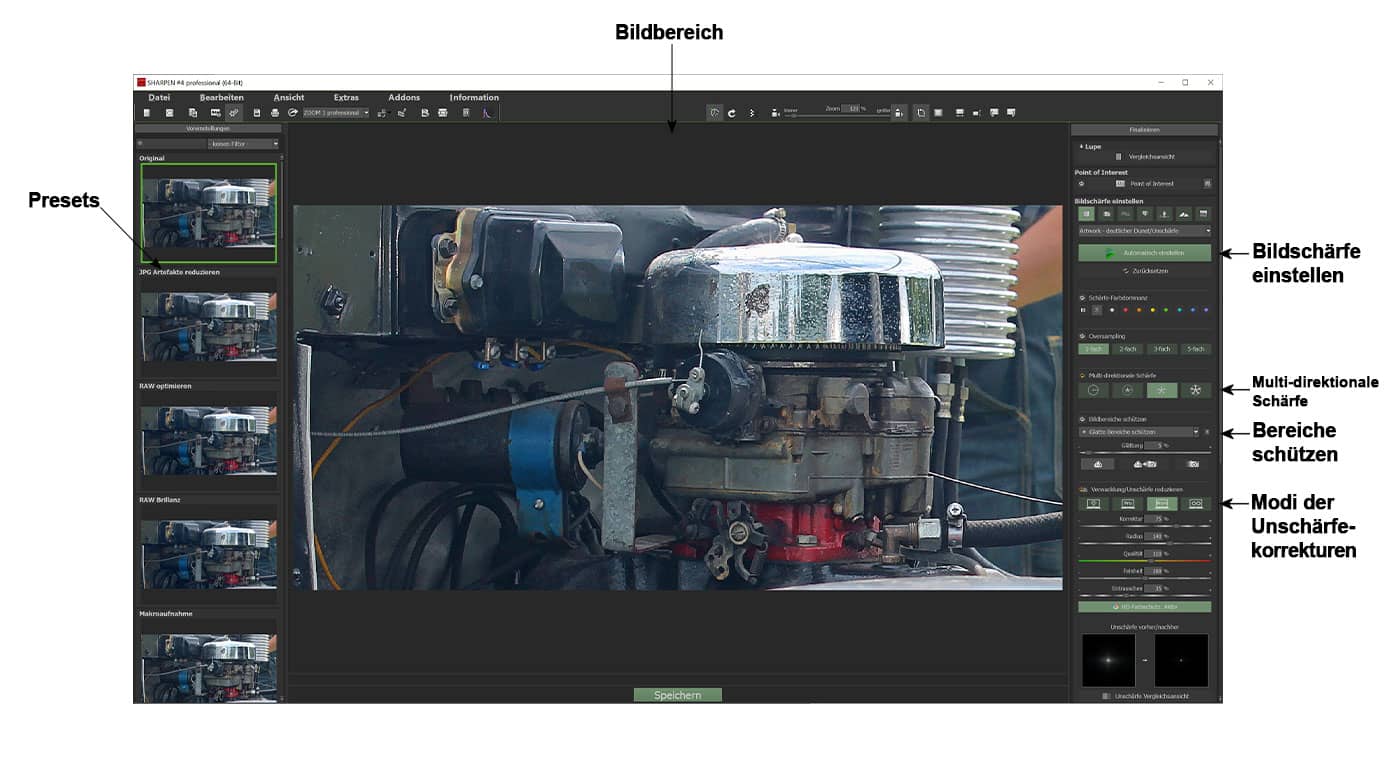Click the 'Automatisch einstellen' button
The height and width of the screenshot is (783, 1386).
pyautogui.click(x=1144, y=253)
